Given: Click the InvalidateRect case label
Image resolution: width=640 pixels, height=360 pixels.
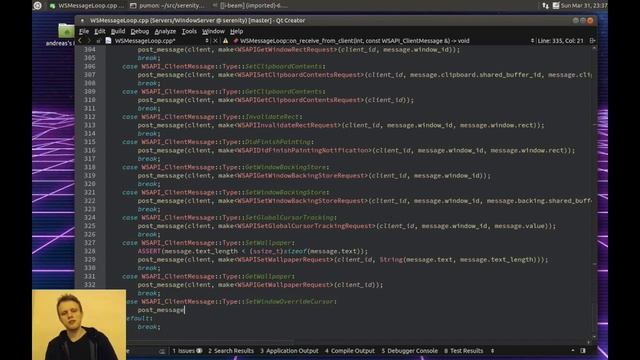Looking at the screenshot, I should coord(272,117).
